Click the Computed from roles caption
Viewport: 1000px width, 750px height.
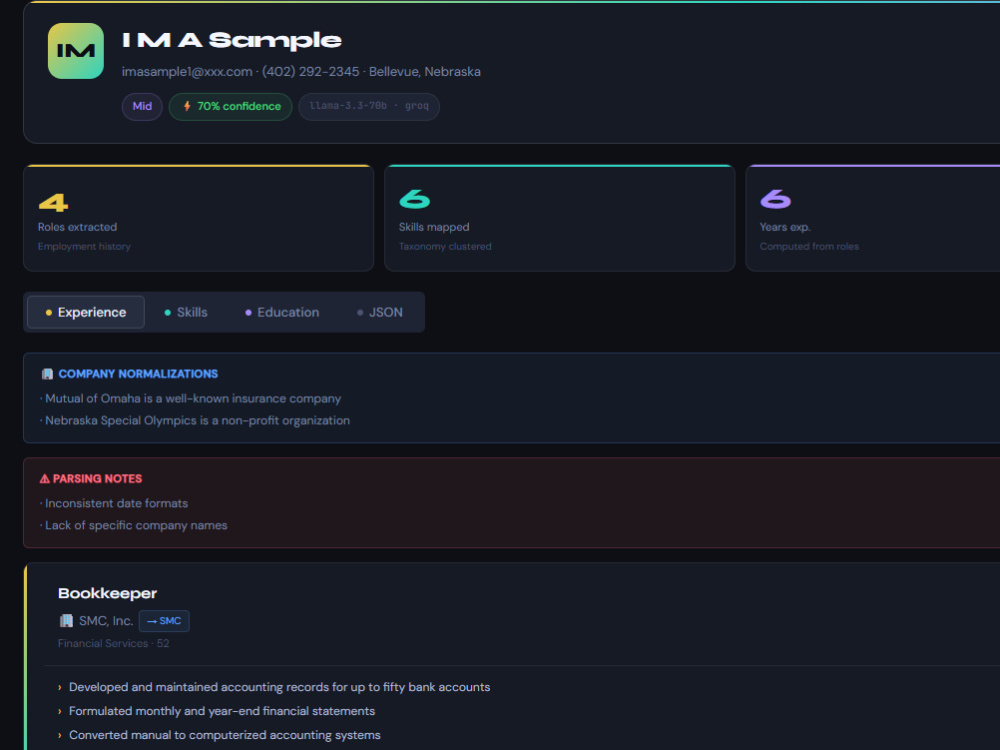click(x=809, y=246)
